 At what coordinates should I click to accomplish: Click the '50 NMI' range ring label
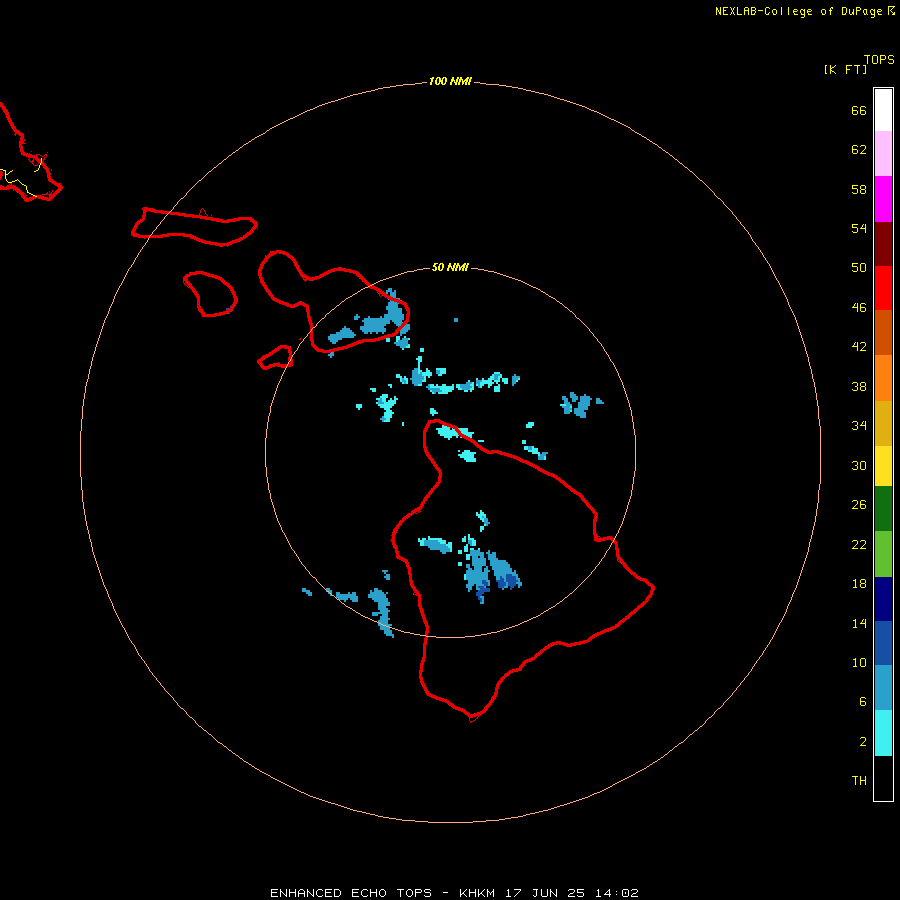450,267
